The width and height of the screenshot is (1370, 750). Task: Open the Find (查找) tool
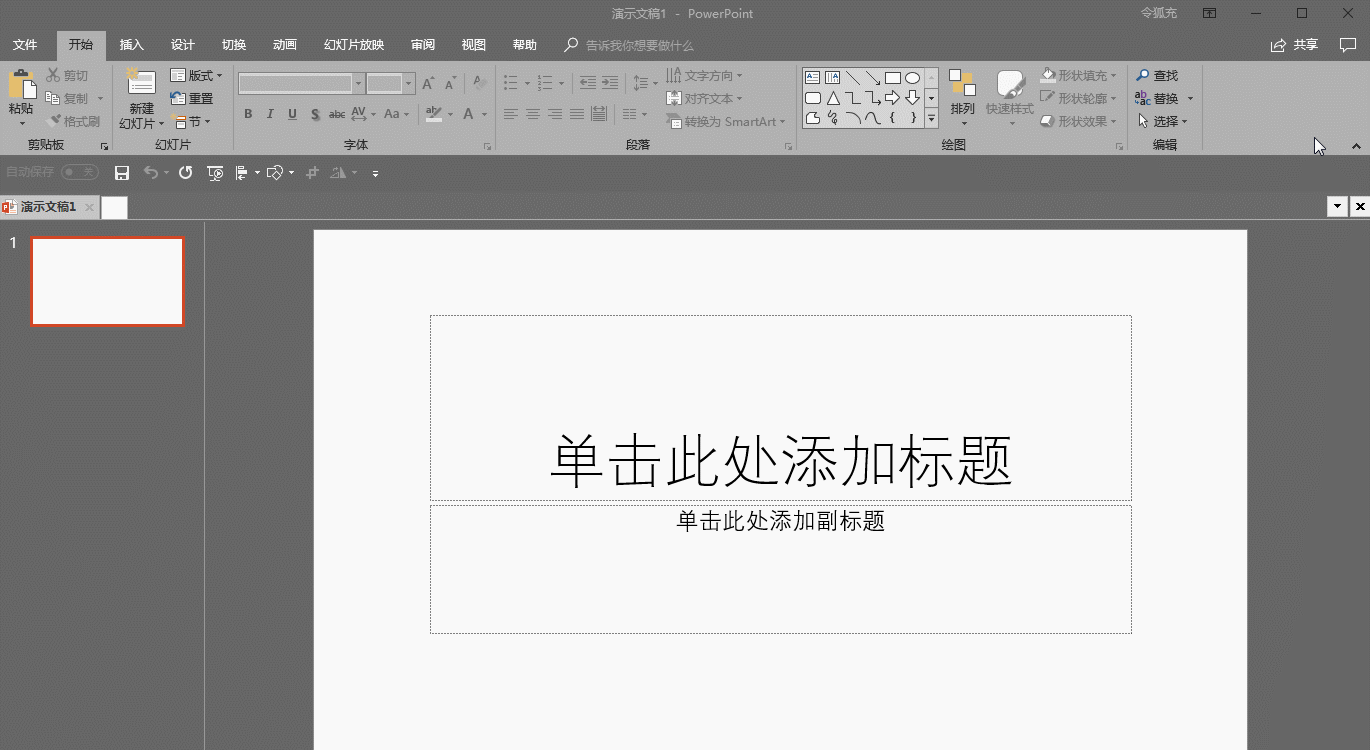click(1162, 74)
